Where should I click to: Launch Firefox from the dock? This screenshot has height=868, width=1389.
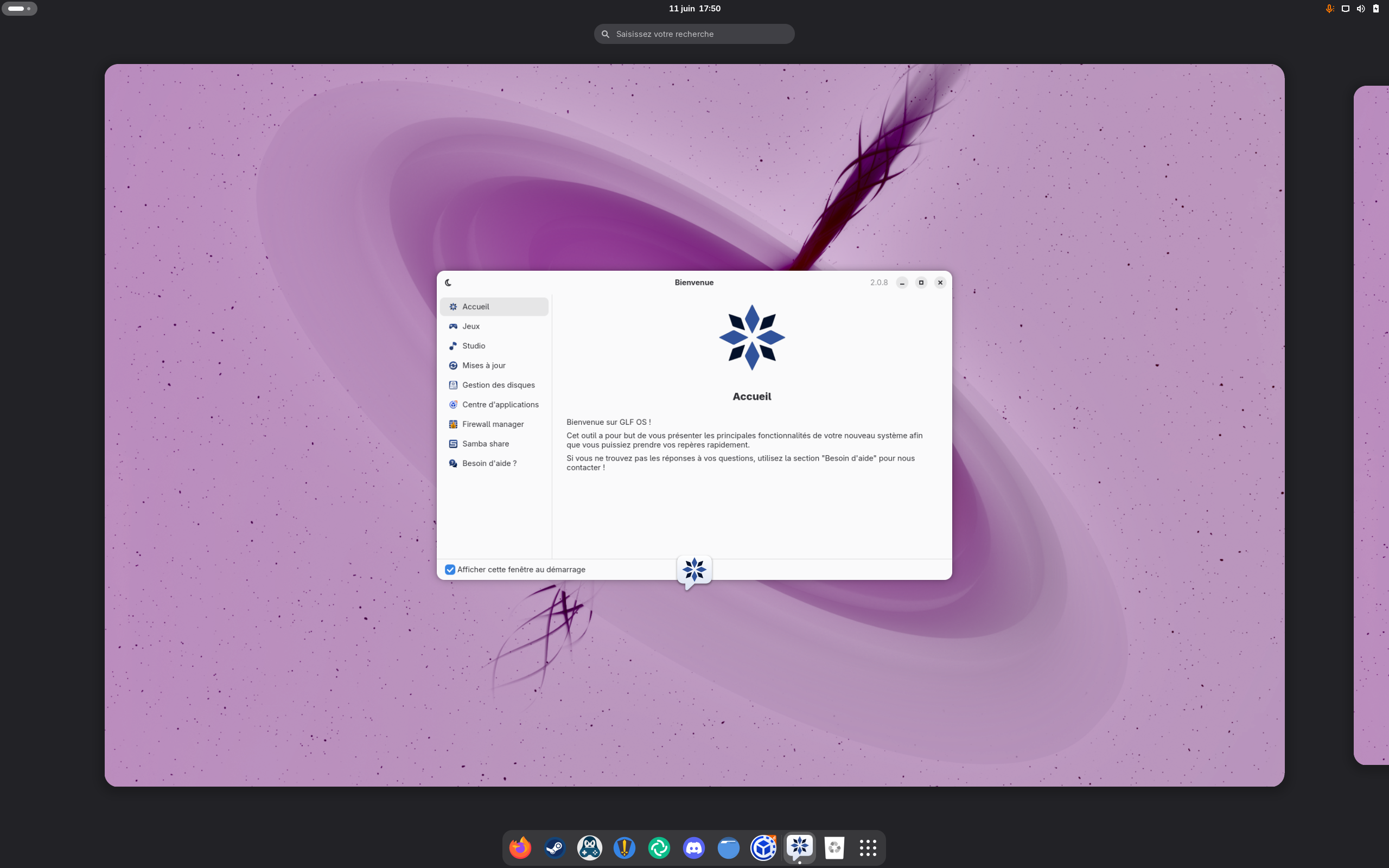(x=520, y=847)
